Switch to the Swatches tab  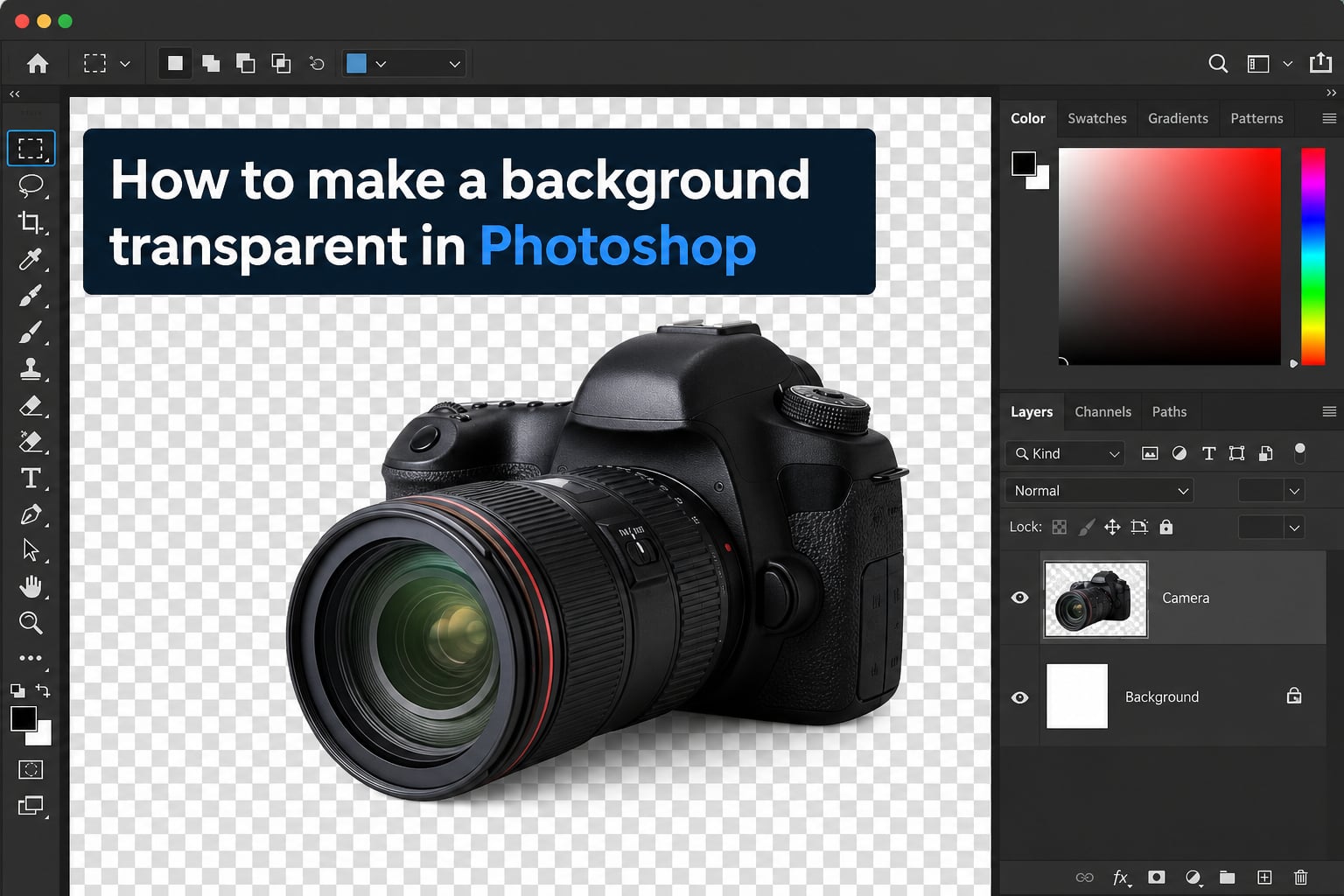(x=1097, y=118)
